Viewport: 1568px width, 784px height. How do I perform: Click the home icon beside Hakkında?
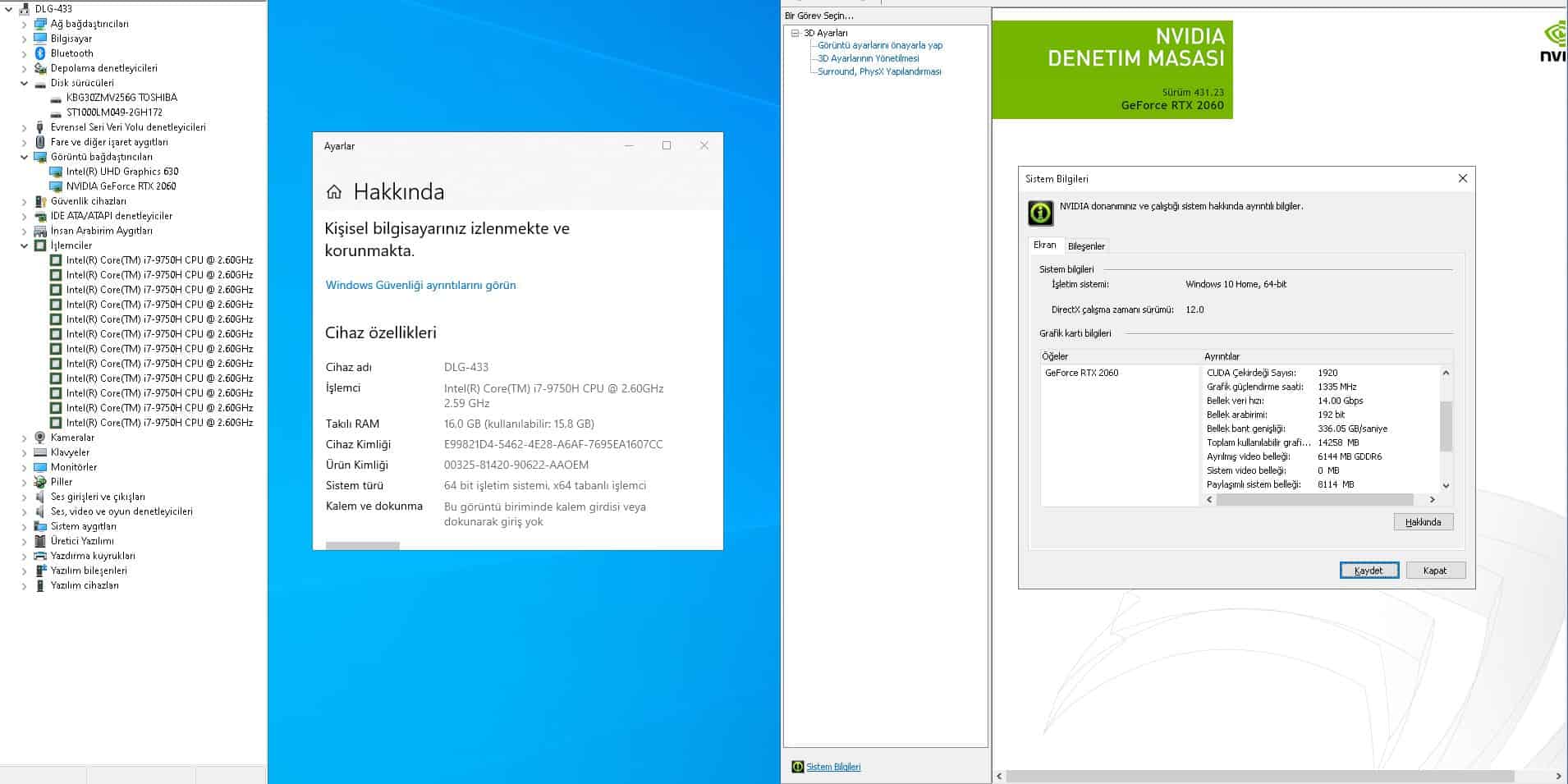coord(334,192)
